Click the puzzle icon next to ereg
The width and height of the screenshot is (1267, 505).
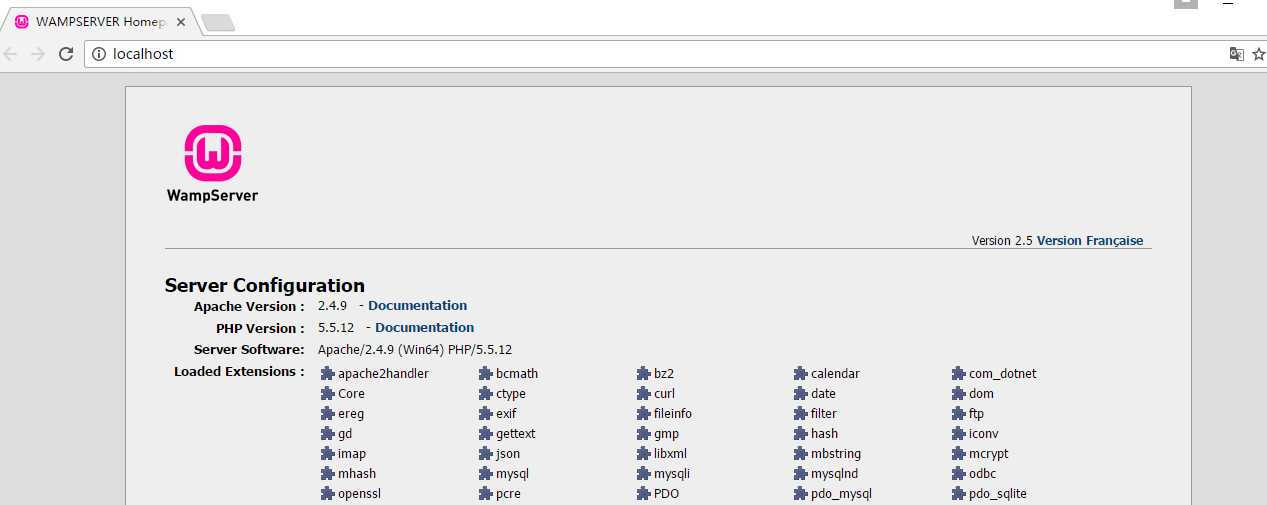coord(327,414)
